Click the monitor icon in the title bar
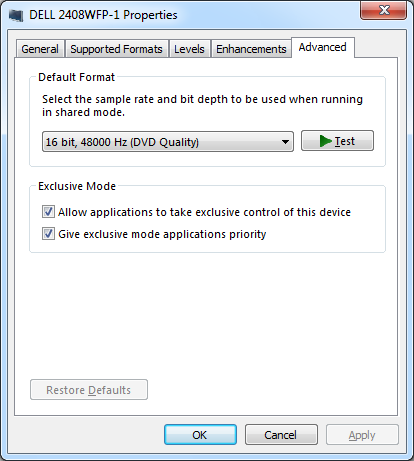This screenshot has width=414, height=461. (x=16, y=15)
